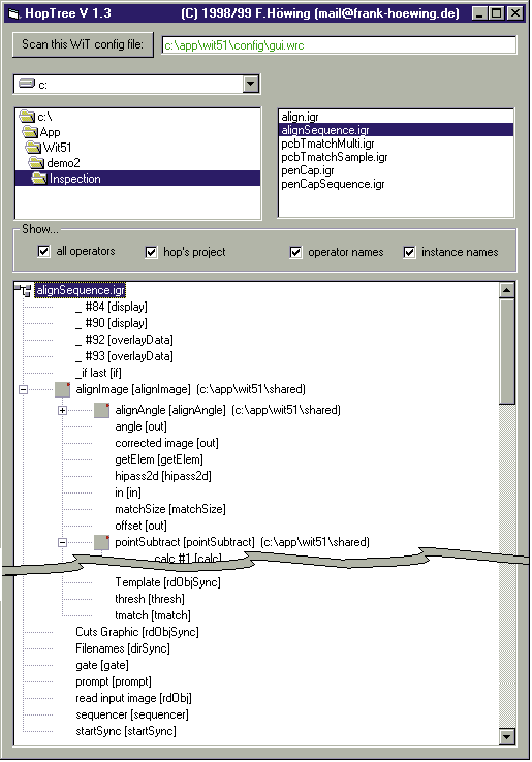Viewport: 532px width, 762px height.
Task: Click the alignAngle hop node icon
Action: click(102, 410)
